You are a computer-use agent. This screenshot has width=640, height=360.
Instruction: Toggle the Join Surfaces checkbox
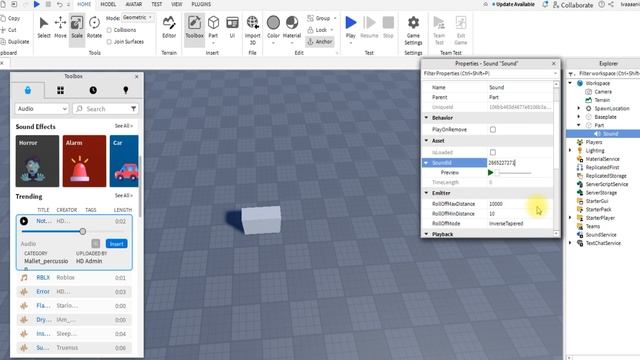(109, 42)
